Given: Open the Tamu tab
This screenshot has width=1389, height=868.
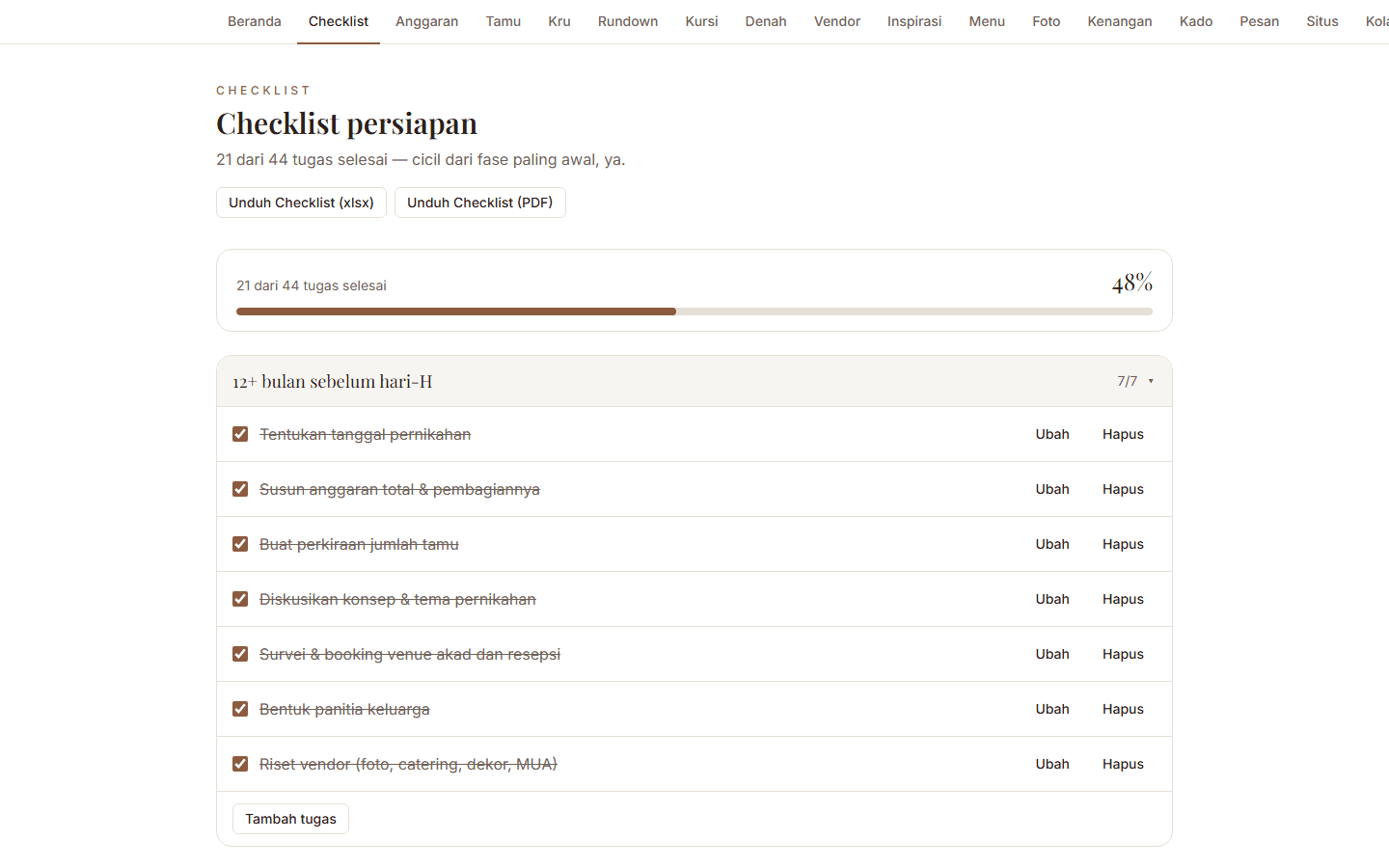Looking at the screenshot, I should [504, 21].
